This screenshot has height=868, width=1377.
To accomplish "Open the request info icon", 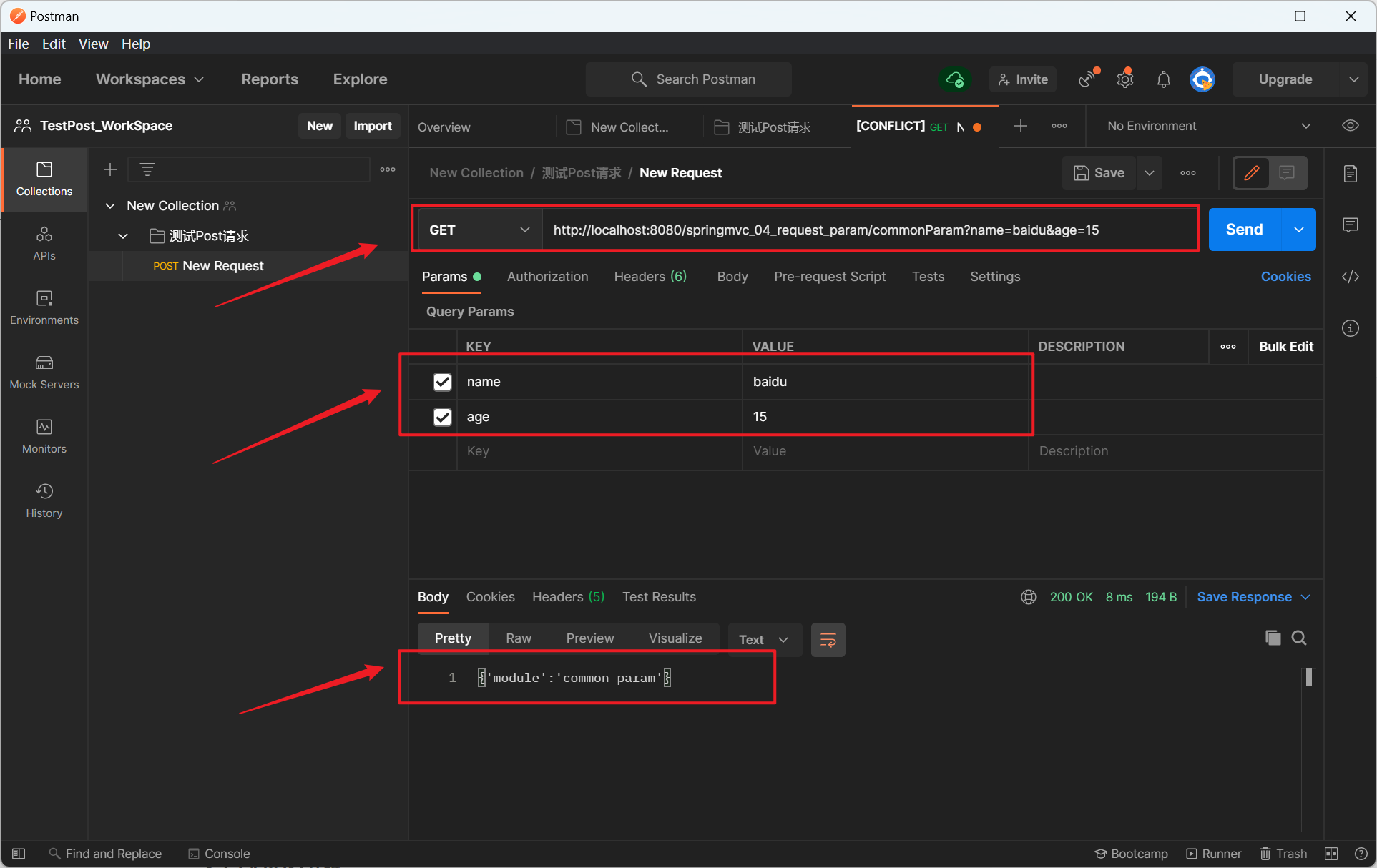I will (x=1351, y=328).
